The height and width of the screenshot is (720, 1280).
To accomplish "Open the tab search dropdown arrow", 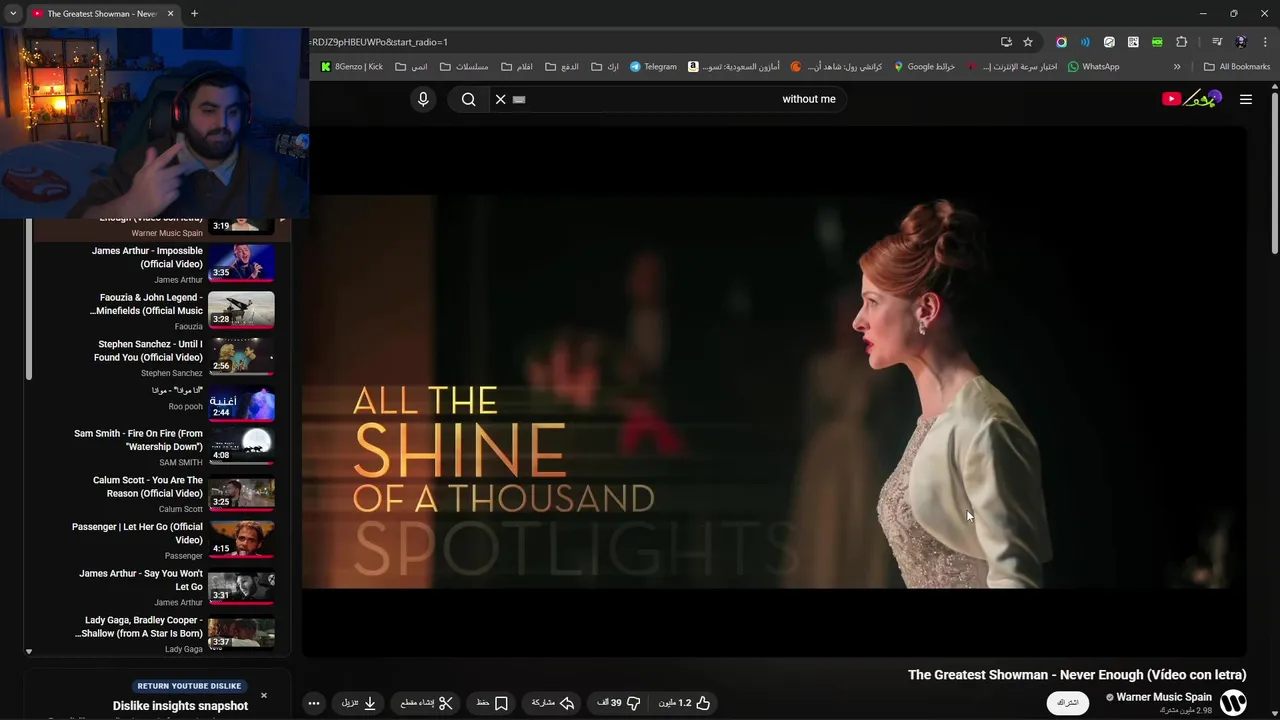I will 12,14.
